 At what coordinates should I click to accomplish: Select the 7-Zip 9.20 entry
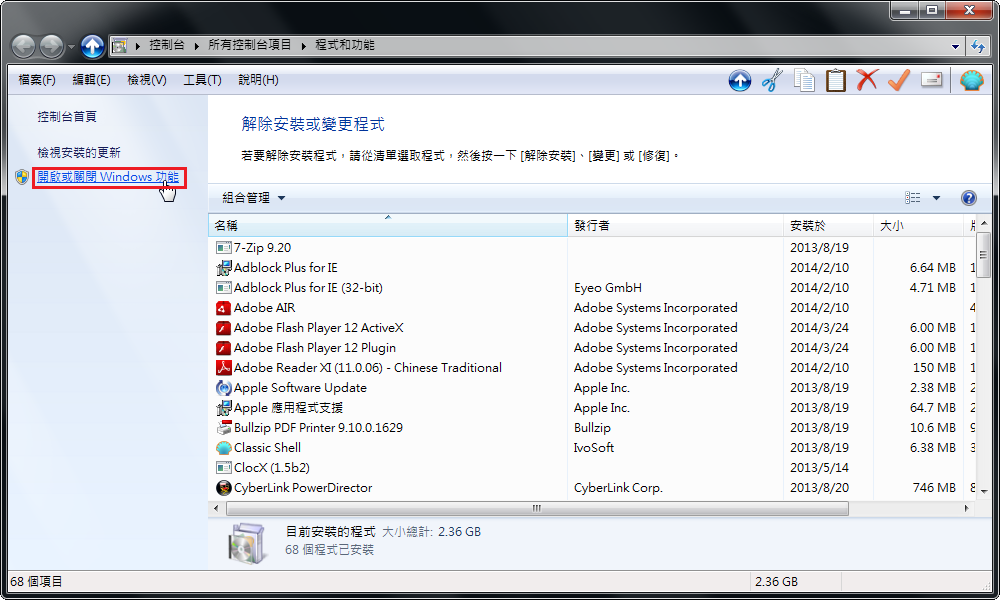[262, 247]
